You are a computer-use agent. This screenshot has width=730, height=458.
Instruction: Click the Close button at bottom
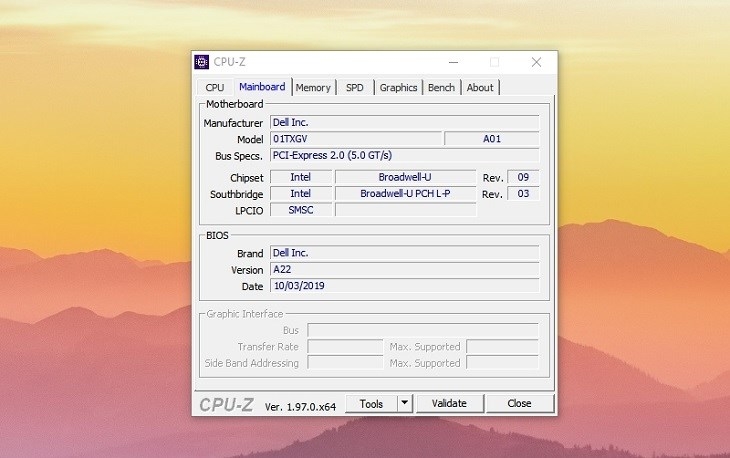(x=519, y=404)
